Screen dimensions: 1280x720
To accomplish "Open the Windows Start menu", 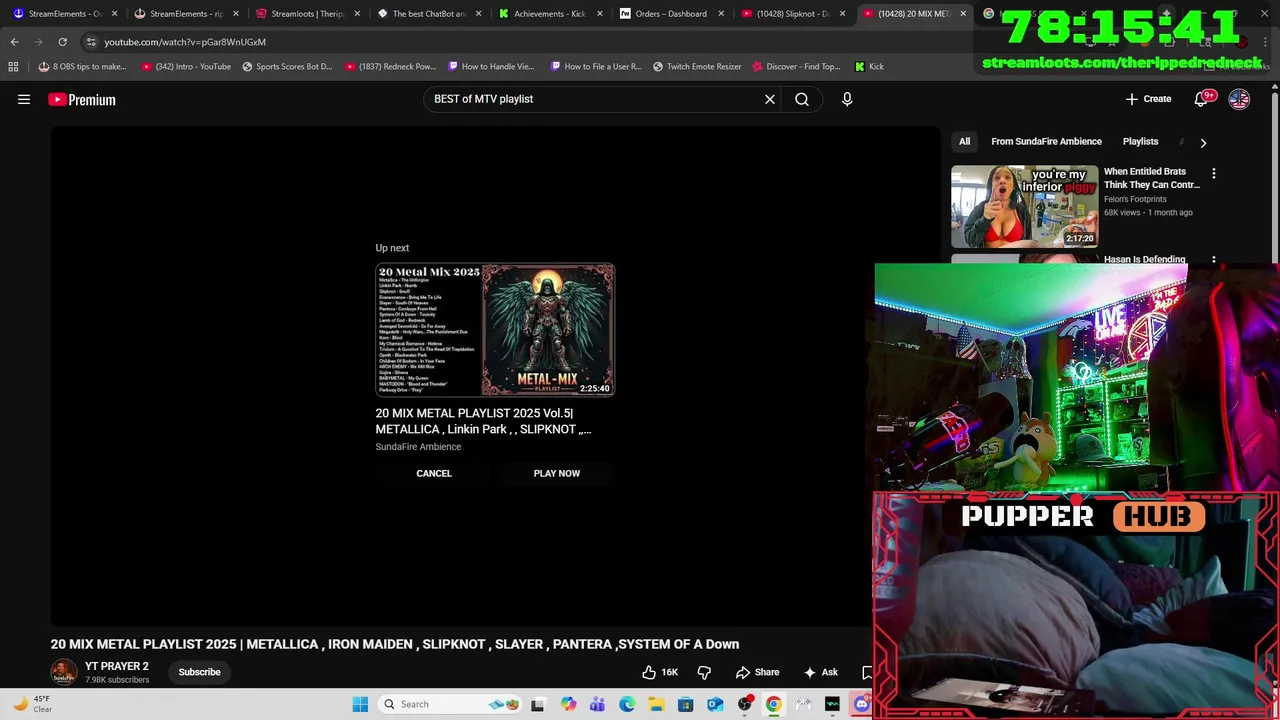I will [x=360, y=704].
